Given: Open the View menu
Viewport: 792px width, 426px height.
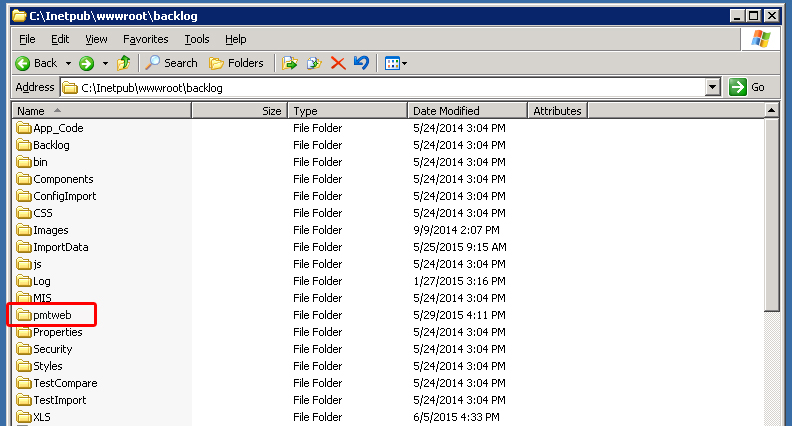Looking at the screenshot, I should [96, 39].
